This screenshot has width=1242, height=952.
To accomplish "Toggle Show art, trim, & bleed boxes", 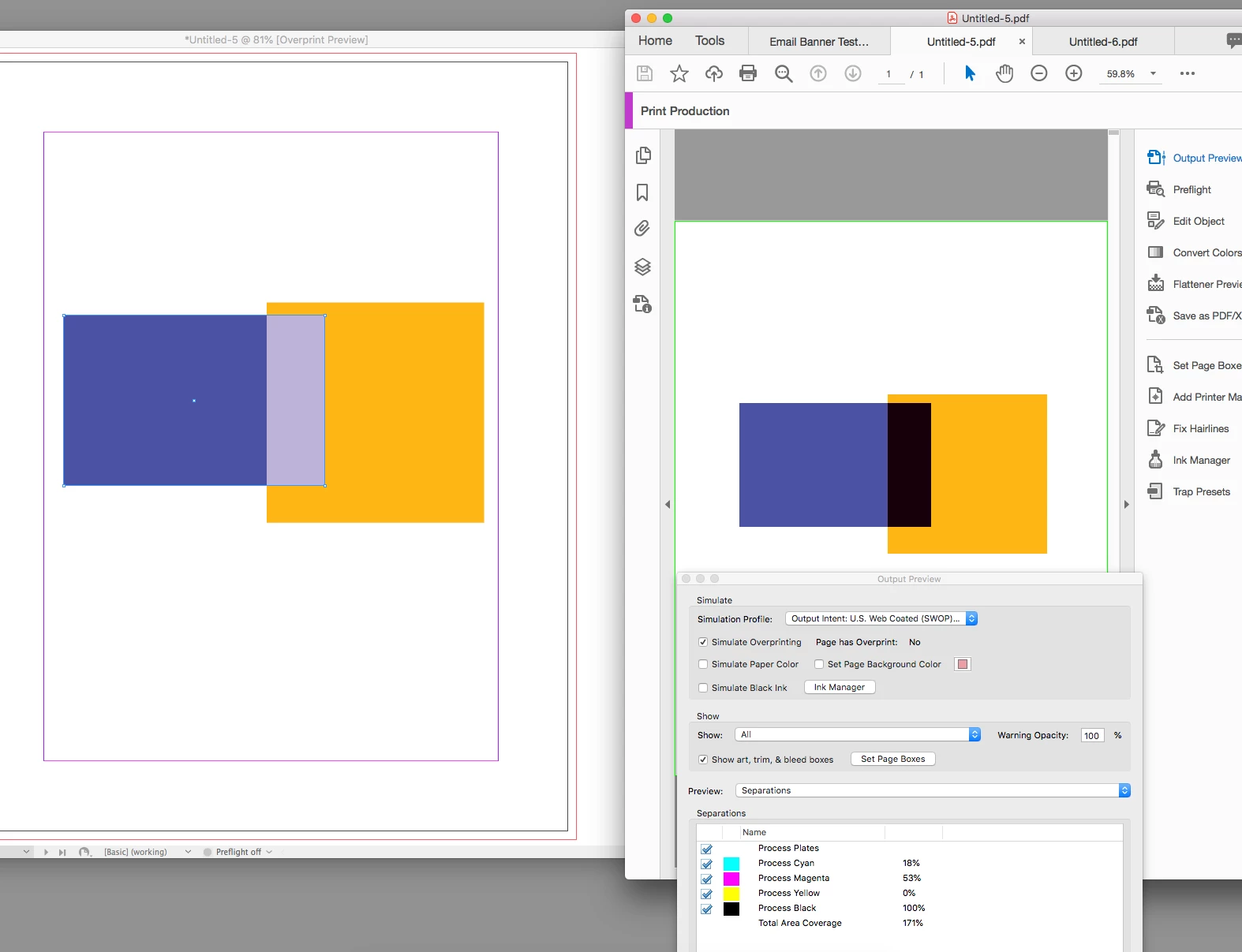I will point(703,760).
